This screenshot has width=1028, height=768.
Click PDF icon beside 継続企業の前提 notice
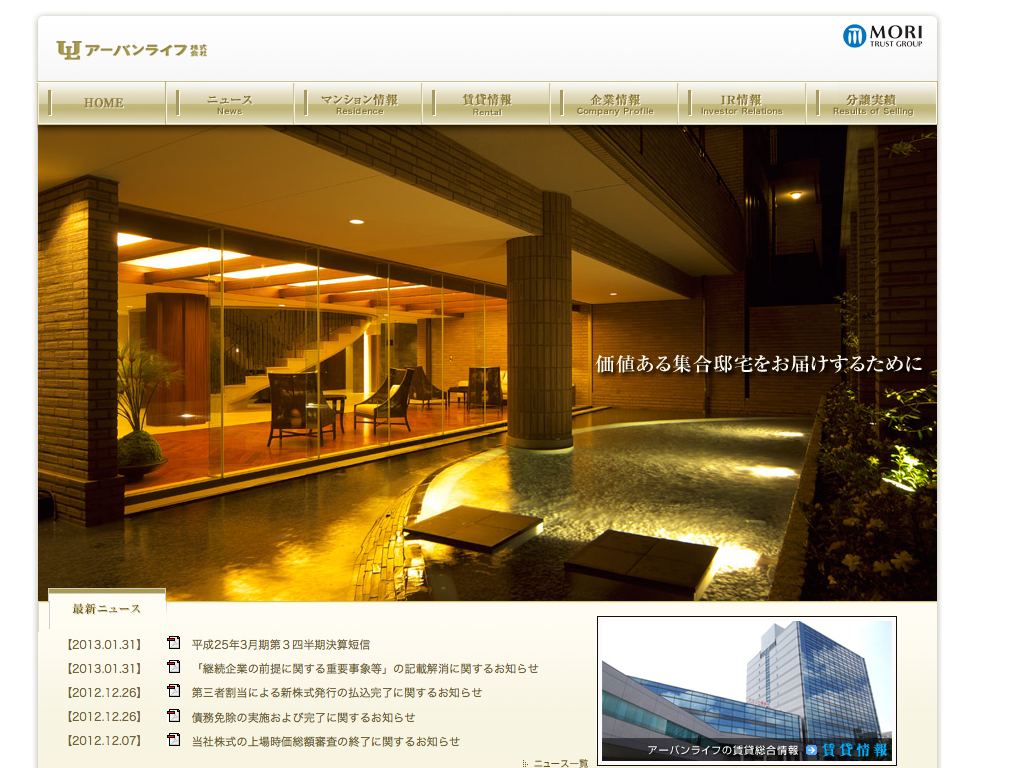pos(174,668)
